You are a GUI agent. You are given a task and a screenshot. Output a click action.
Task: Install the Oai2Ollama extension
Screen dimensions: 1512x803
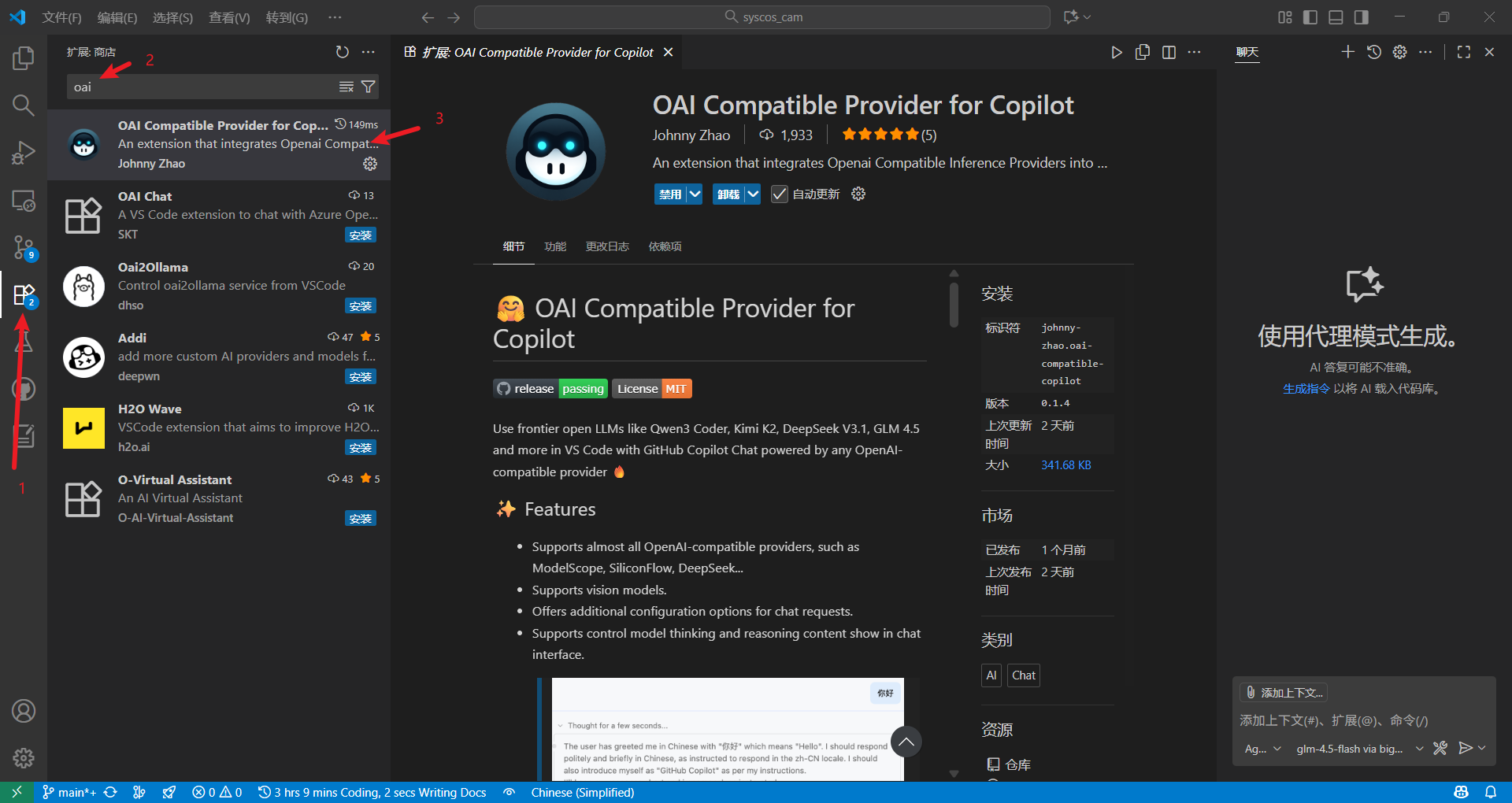tap(361, 305)
